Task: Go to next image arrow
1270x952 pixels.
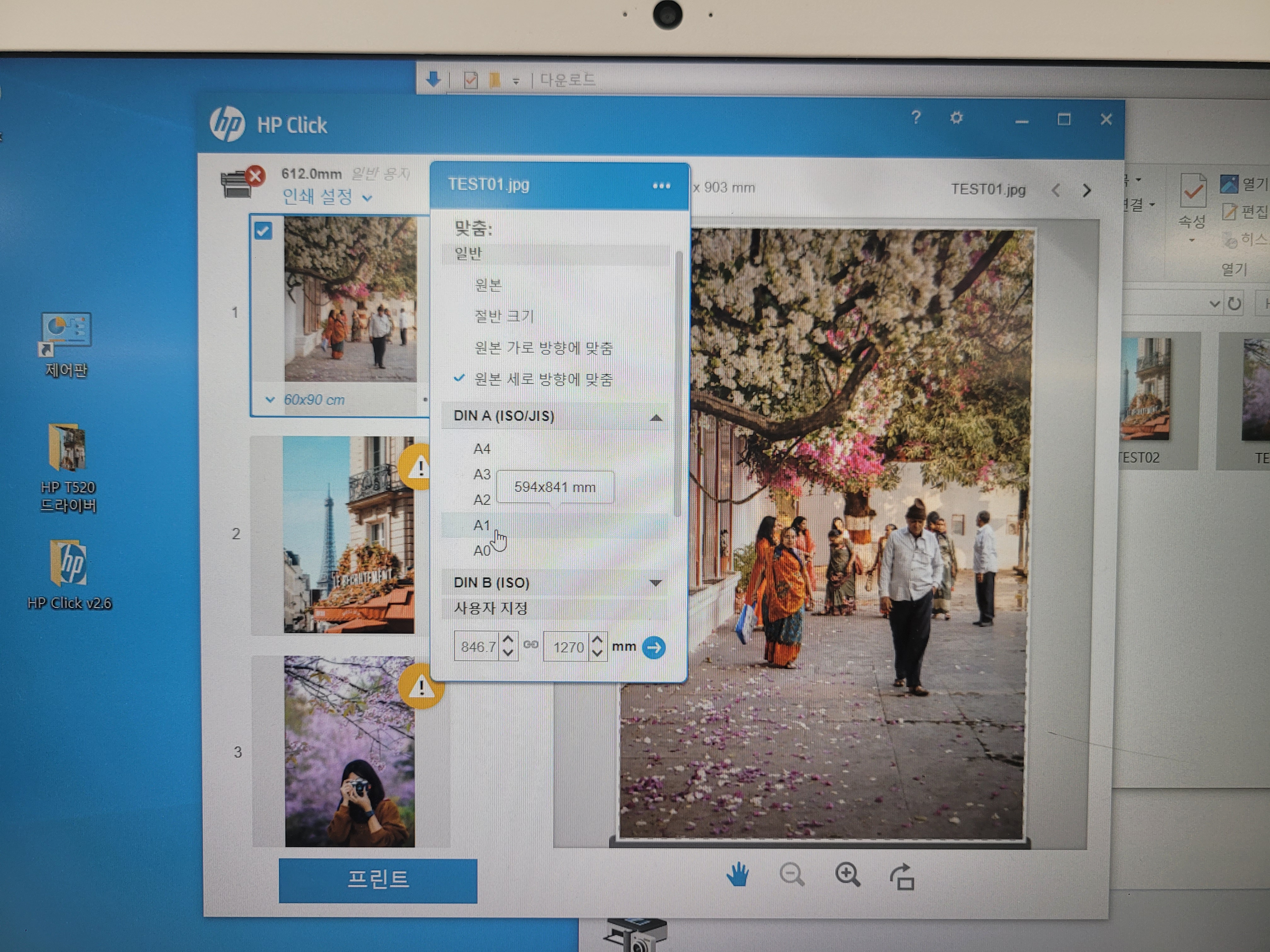Action: [x=1086, y=190]
